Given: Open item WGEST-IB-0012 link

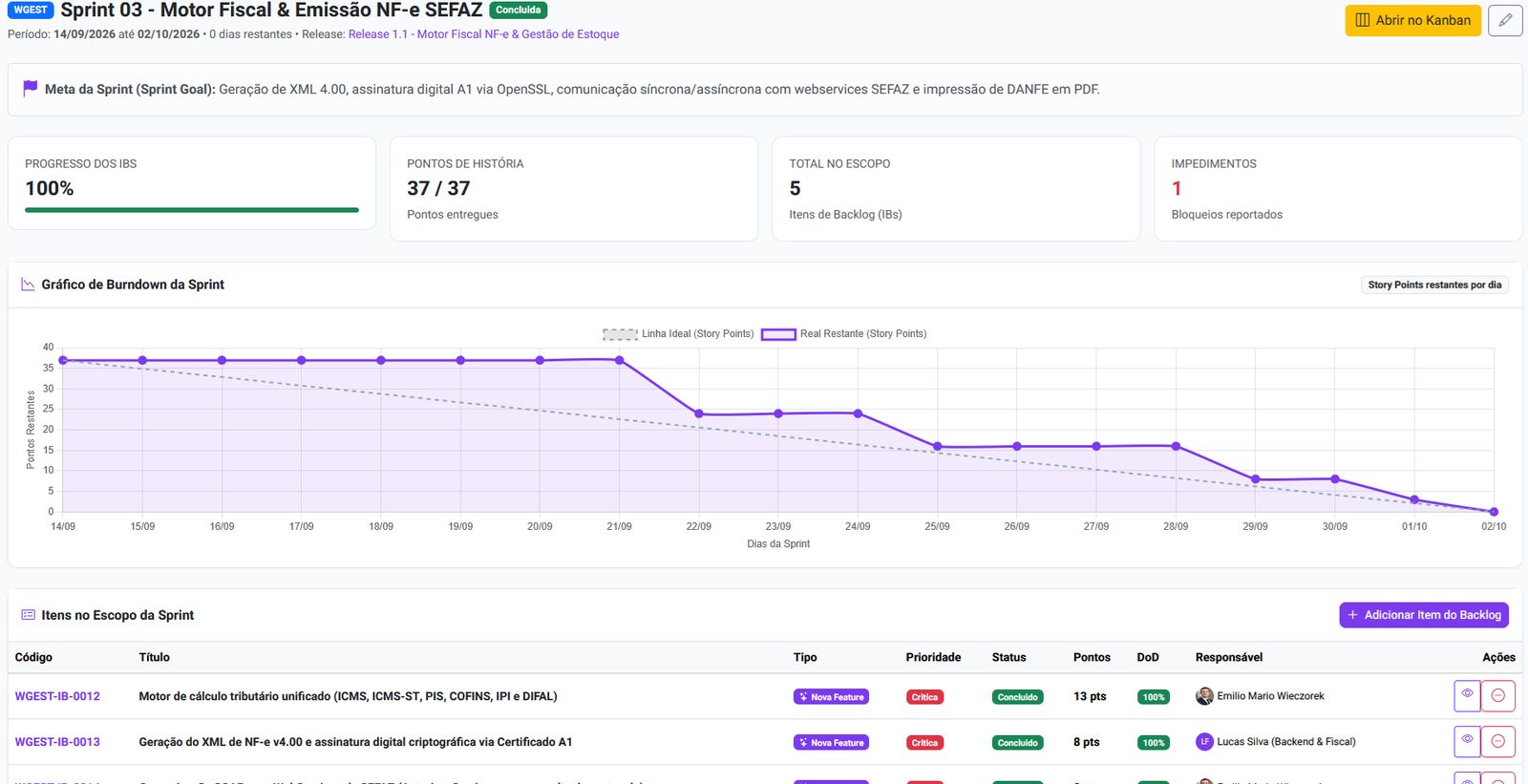Looking at the screenshot, I should (x=57, y=696).
